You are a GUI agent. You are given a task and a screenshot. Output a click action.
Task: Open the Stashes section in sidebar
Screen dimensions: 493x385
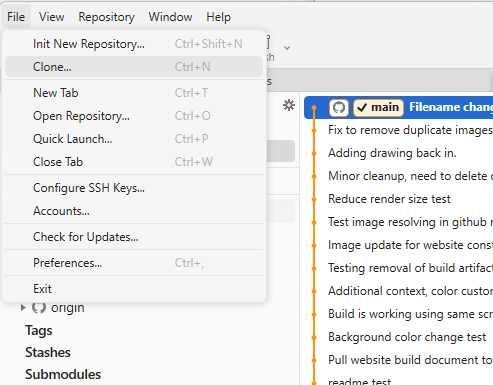(x=48, y=352)
